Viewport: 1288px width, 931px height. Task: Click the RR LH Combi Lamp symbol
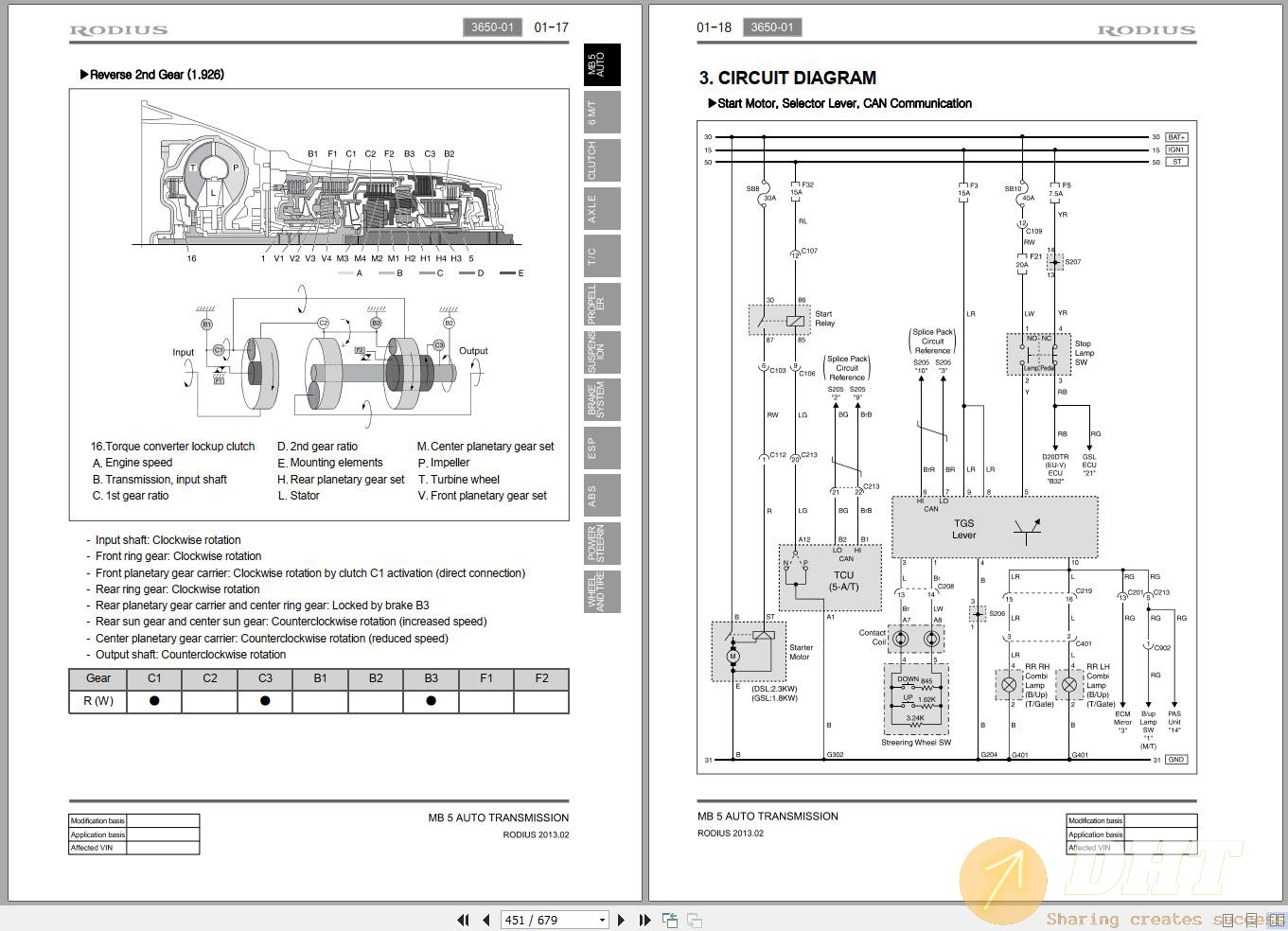pyautogui.click(x=1069, y=685)
